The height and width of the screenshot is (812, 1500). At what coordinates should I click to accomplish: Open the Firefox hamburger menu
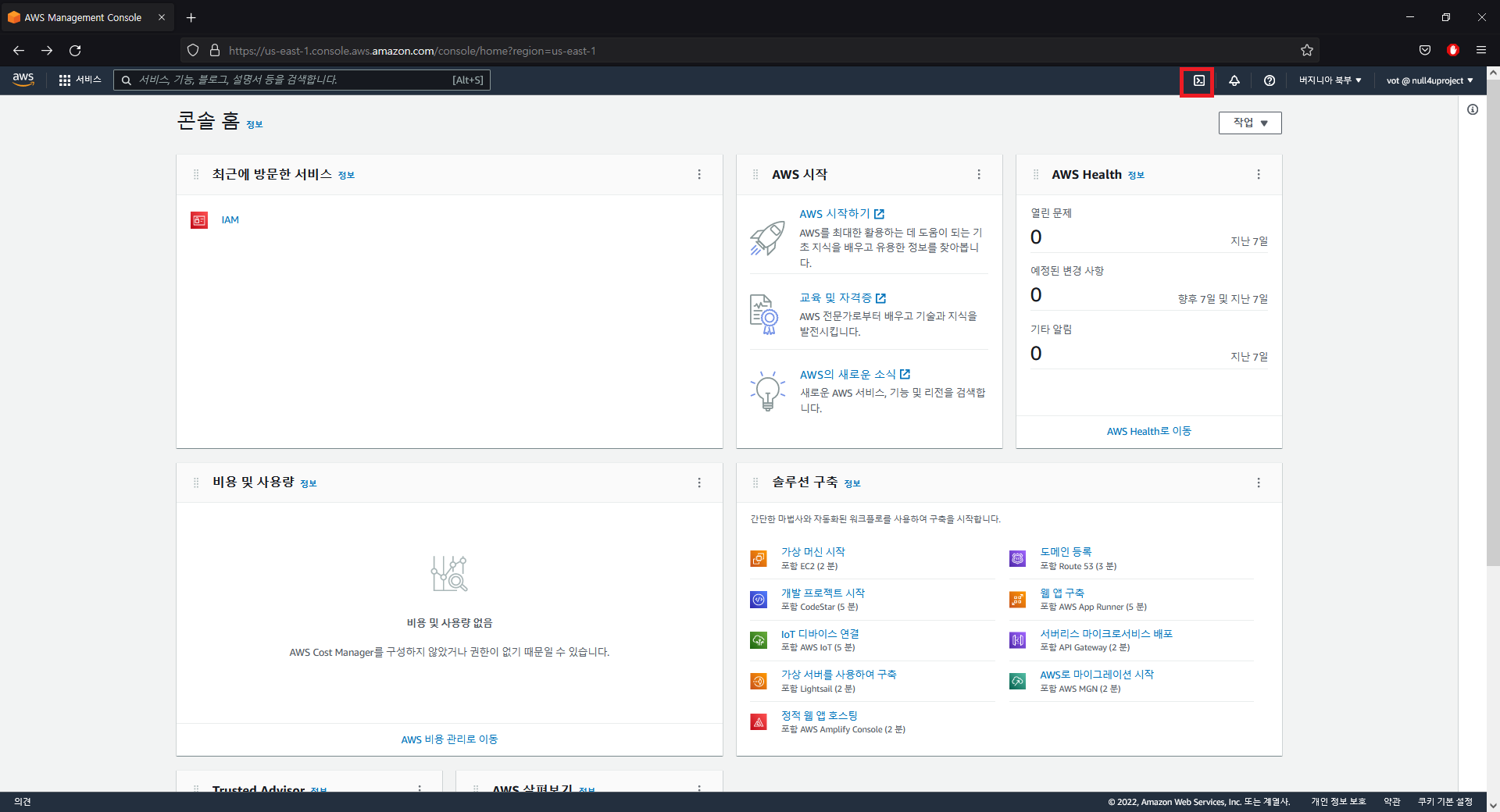coord(1481,51)
